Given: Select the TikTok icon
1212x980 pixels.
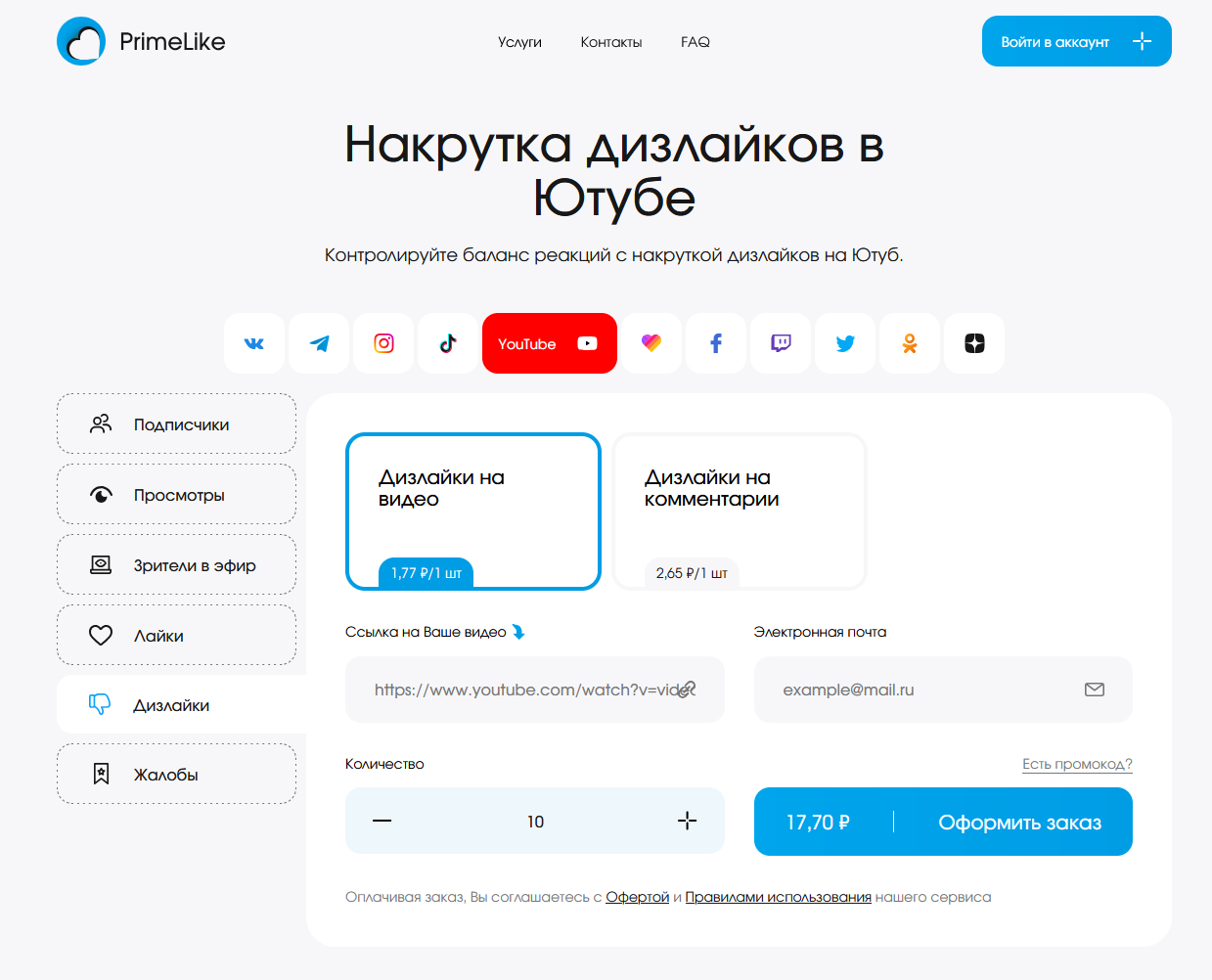Looking at the screenshot, I should pyautogui.click(x=448, y=343).
